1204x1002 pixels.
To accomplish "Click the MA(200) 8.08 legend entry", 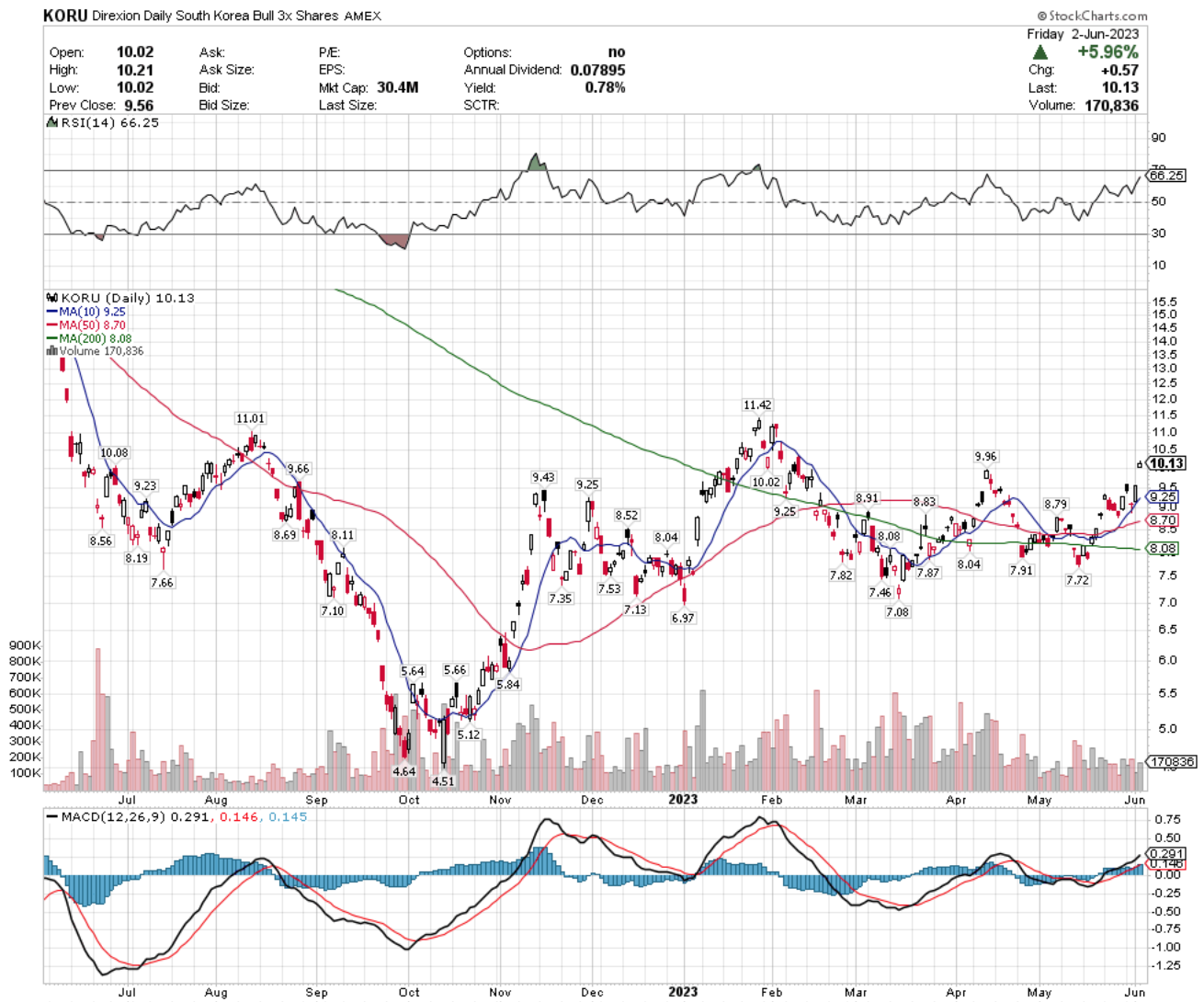I will [90, 338].
